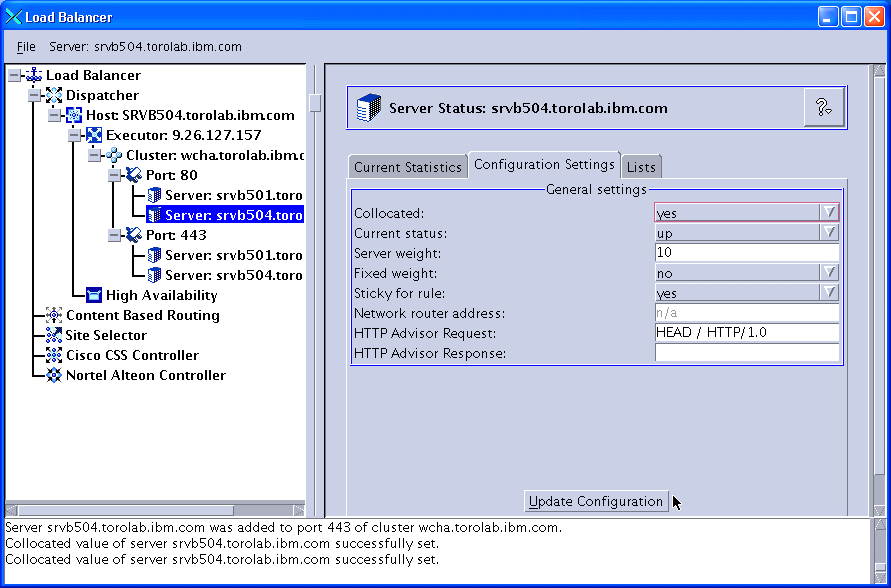This screenshot has height=588, width=891.
Task: Click the Nortel Alteon Controller icon
Action: point(54,375)
